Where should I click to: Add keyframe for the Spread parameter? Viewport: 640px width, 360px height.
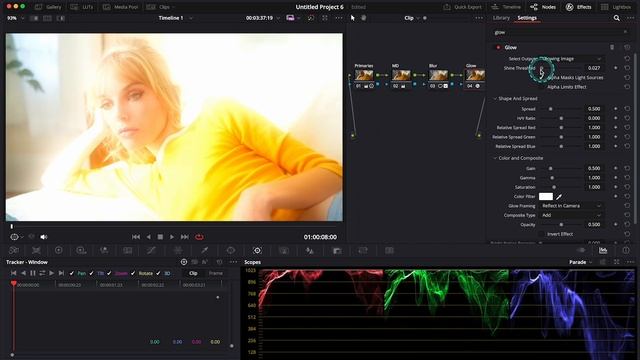click(x=616, y=109)
